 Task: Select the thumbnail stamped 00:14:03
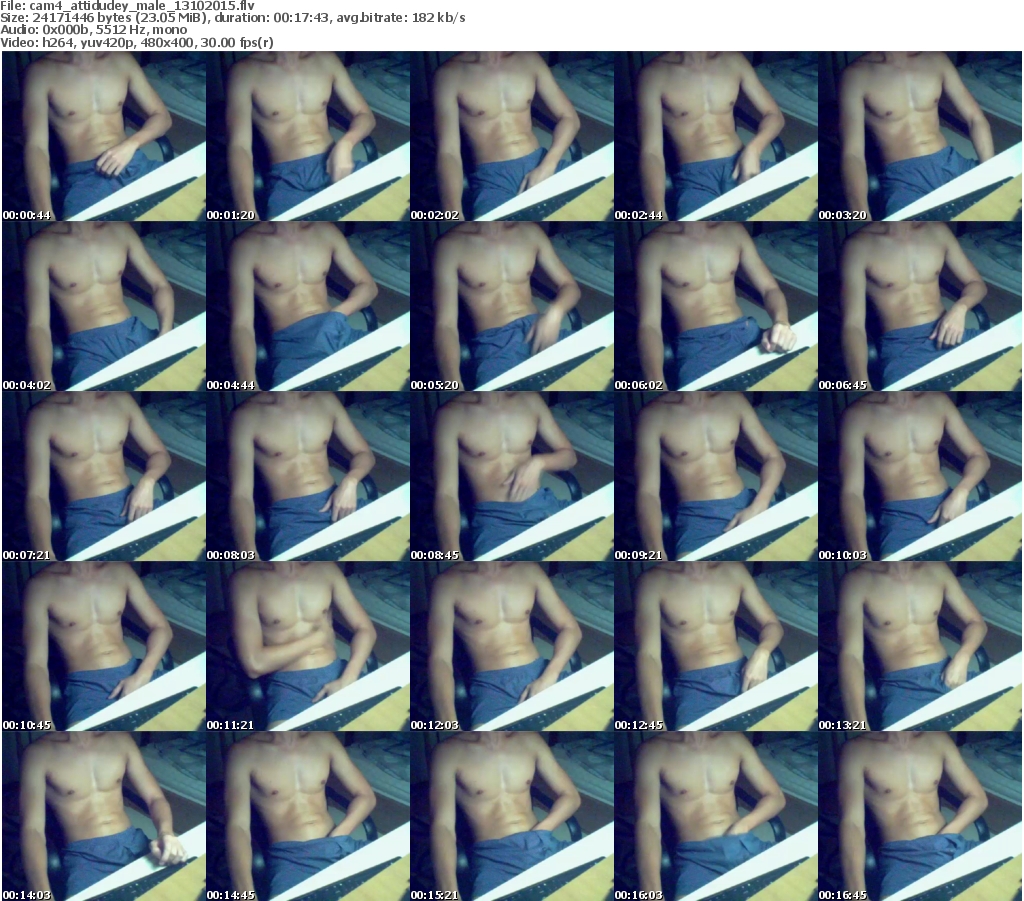pos(104,817)
